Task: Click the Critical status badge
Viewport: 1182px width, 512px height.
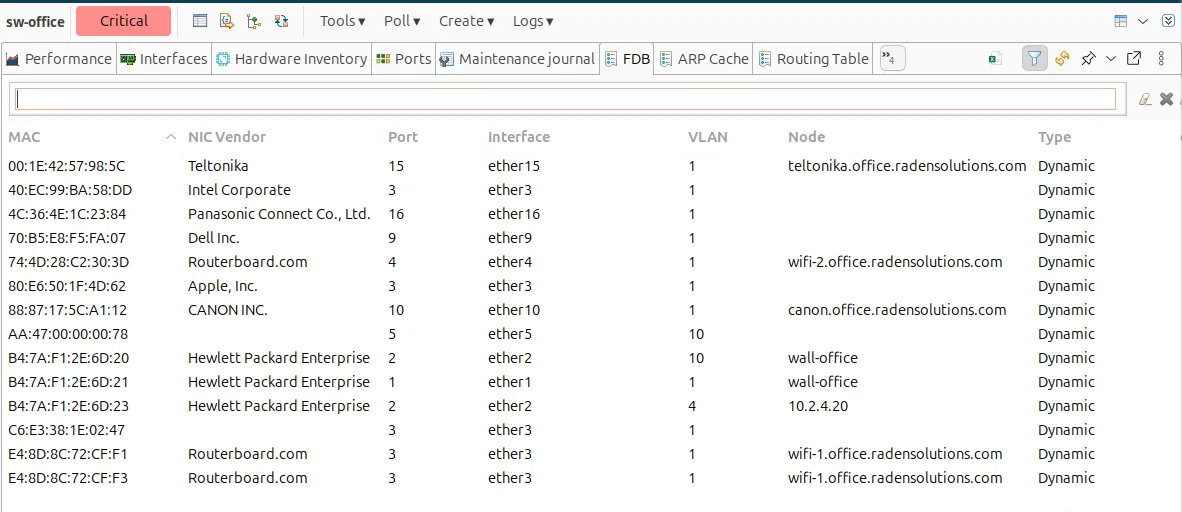Action: point(124,21)
